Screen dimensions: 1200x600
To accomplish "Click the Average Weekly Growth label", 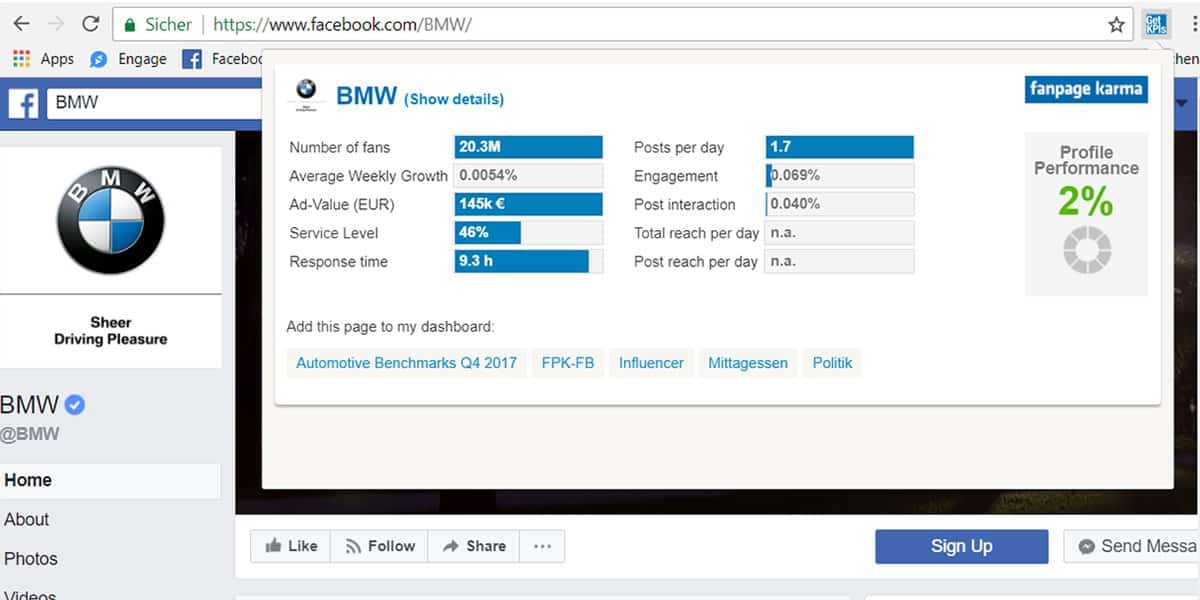I will (369, 176).
